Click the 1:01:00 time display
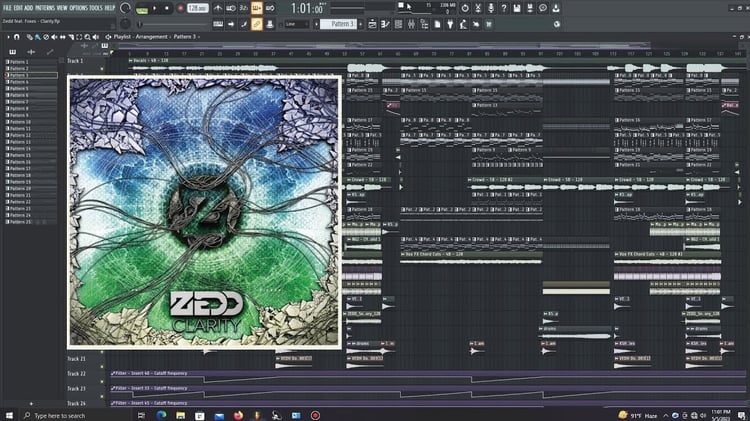Viewport: 750px width, 421px height. pyautogui.click(x=307, y=8)
